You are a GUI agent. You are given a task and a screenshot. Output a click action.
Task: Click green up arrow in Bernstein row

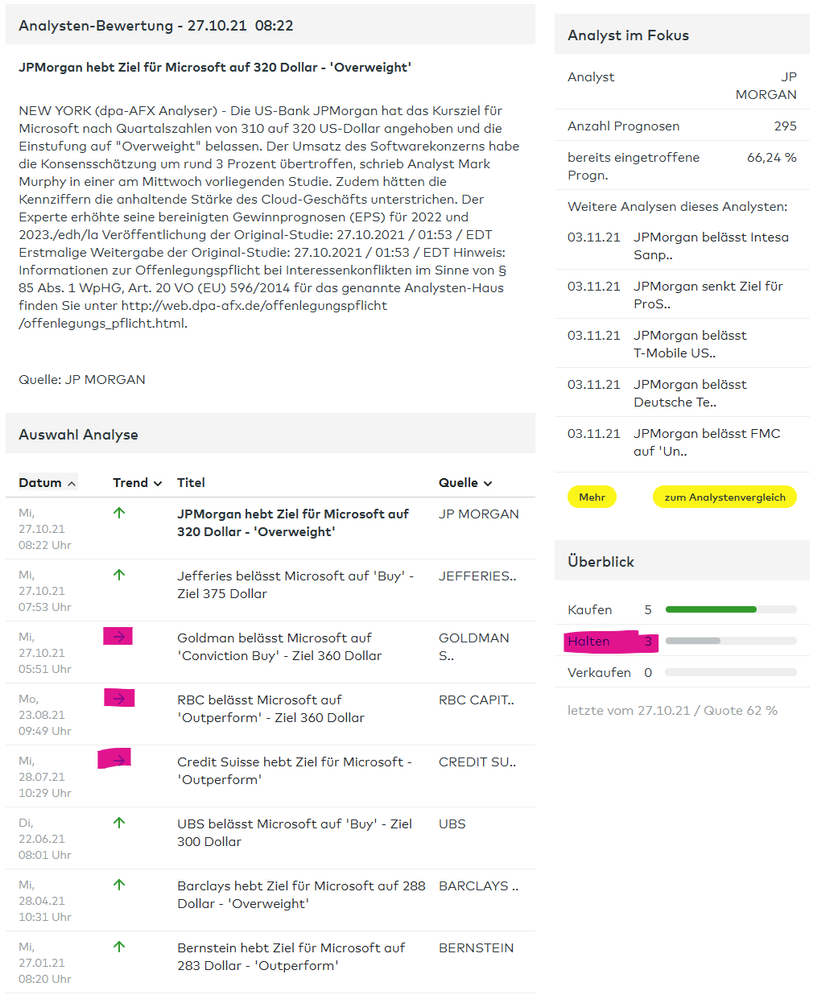pos(120,947)
